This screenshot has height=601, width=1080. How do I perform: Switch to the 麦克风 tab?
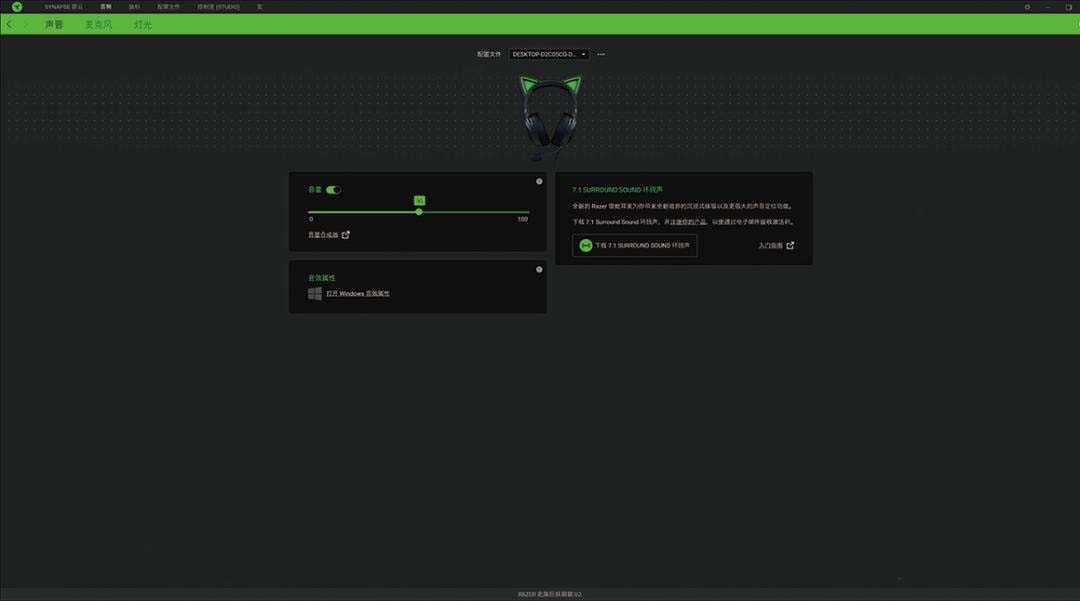(98, 25)
